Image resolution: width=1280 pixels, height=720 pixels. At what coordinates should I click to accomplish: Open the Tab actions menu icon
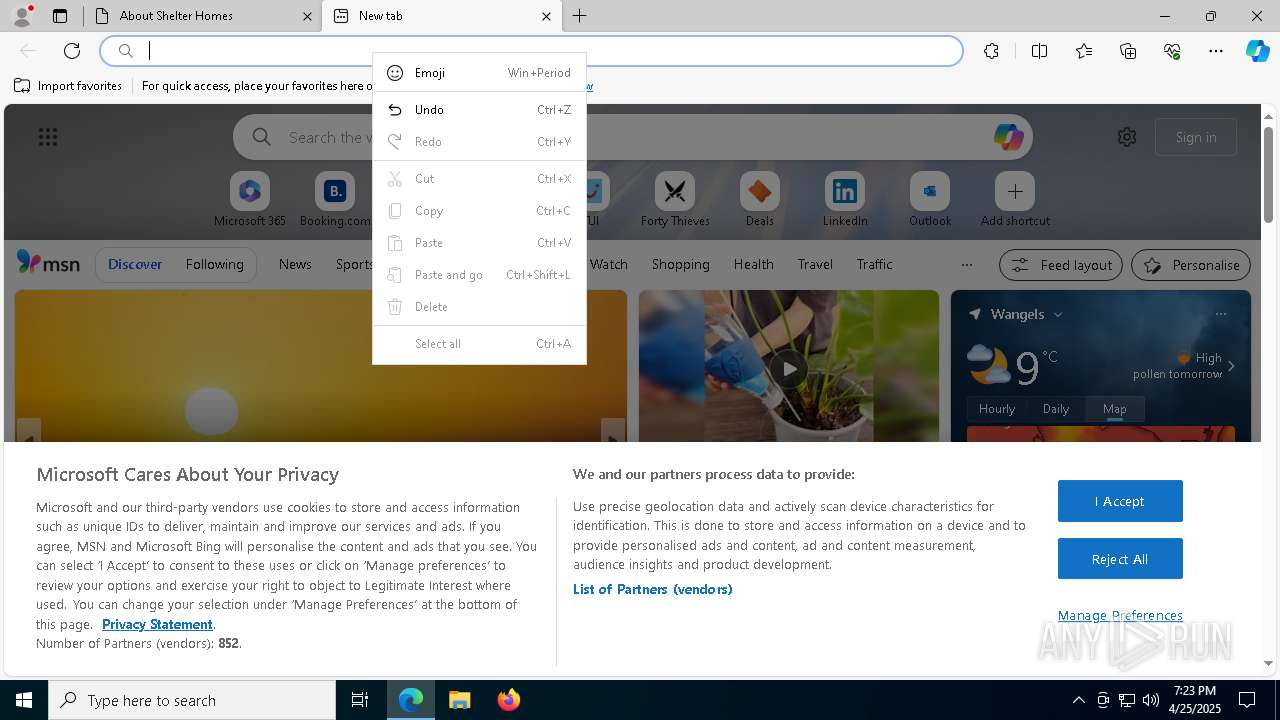click(60, 16)
